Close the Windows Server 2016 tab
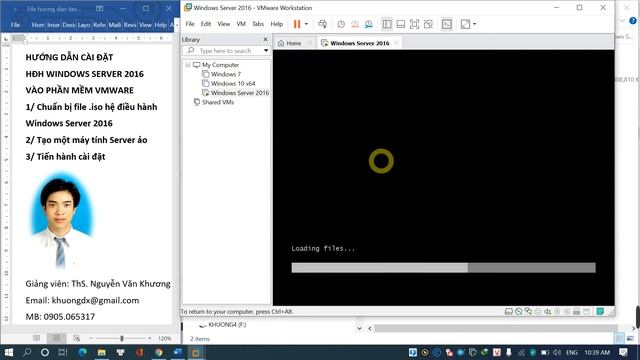The image size is (640, 360). point(396,43)
